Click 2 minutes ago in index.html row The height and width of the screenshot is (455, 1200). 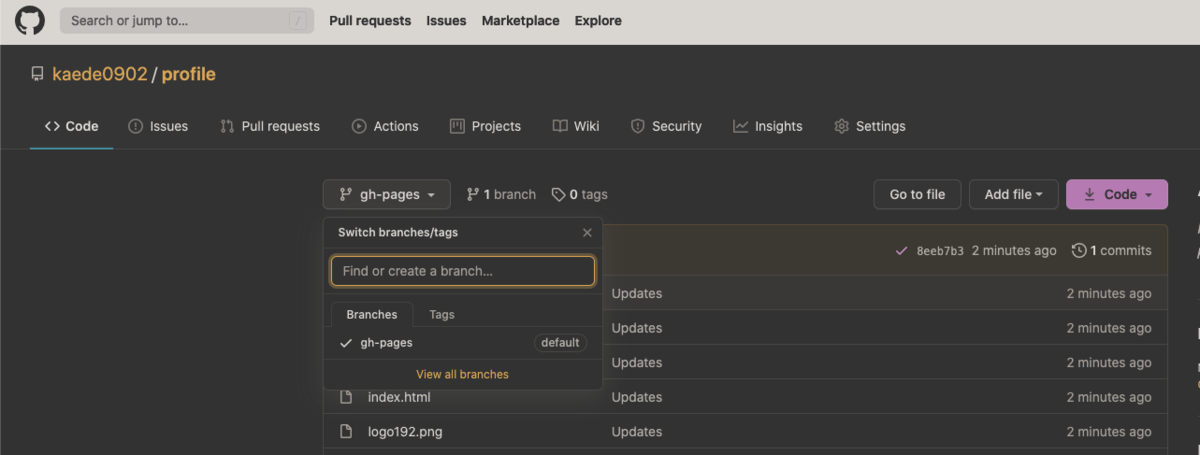[x=1109, y=397]
